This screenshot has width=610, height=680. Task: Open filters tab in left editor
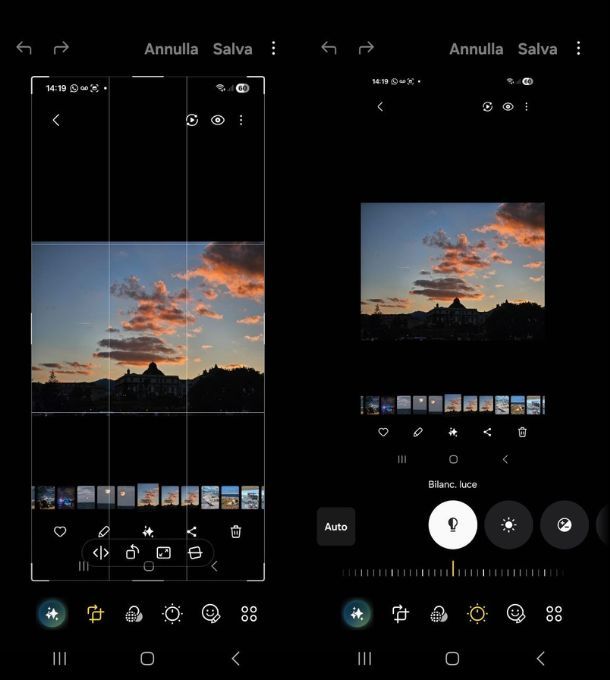pos(134,614)
